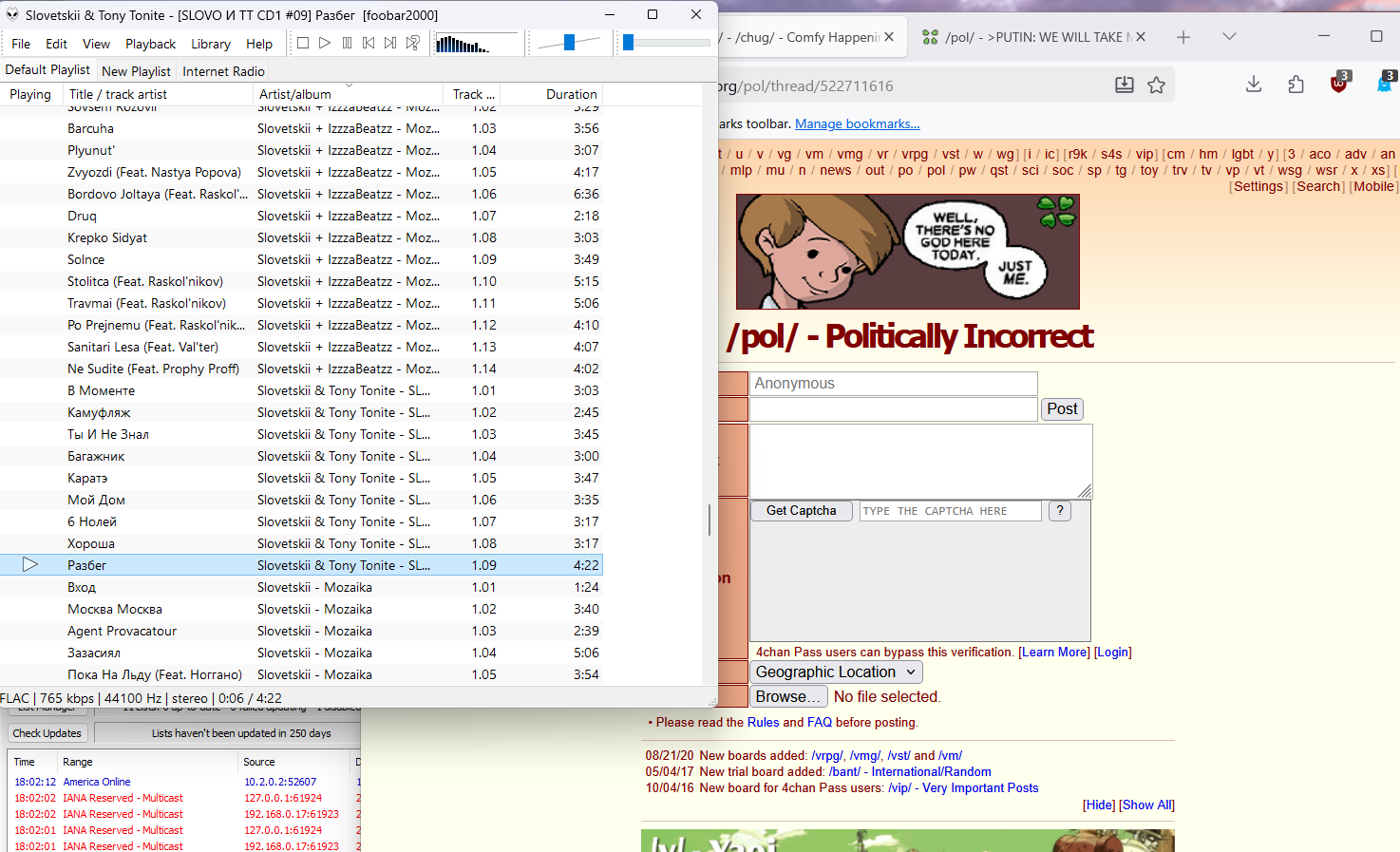Open the browser Downloads panel
Viewport: 1400px width, 852px height.
1254,85
